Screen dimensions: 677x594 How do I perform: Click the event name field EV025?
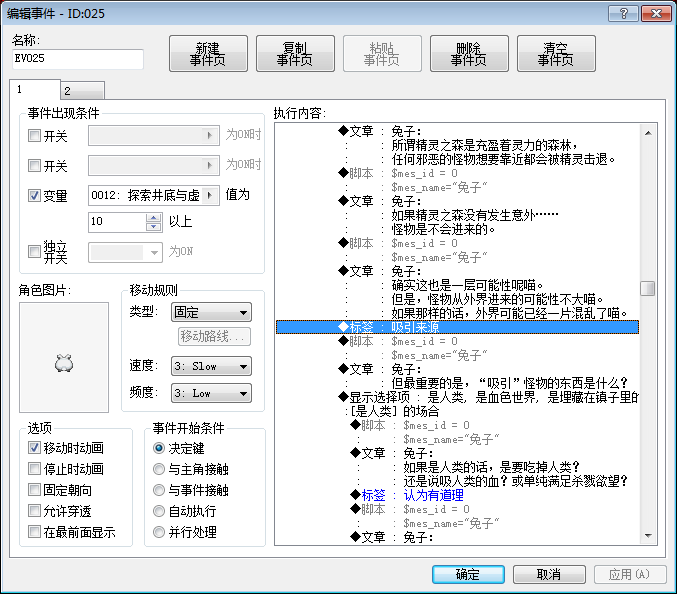pyautogui.click(x=78, y=59)
